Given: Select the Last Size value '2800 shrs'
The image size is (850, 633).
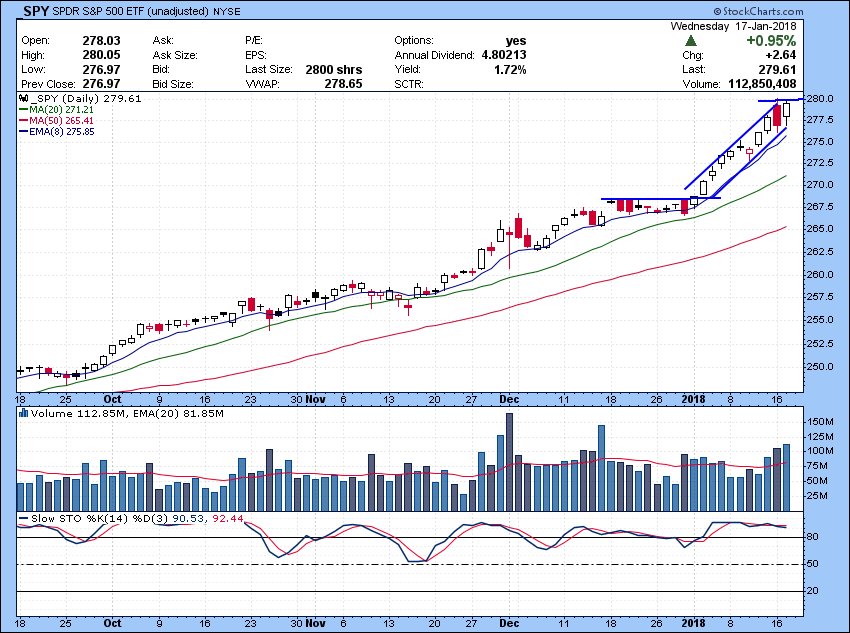Looking at the screenshot, I should [x=334, y=69].
